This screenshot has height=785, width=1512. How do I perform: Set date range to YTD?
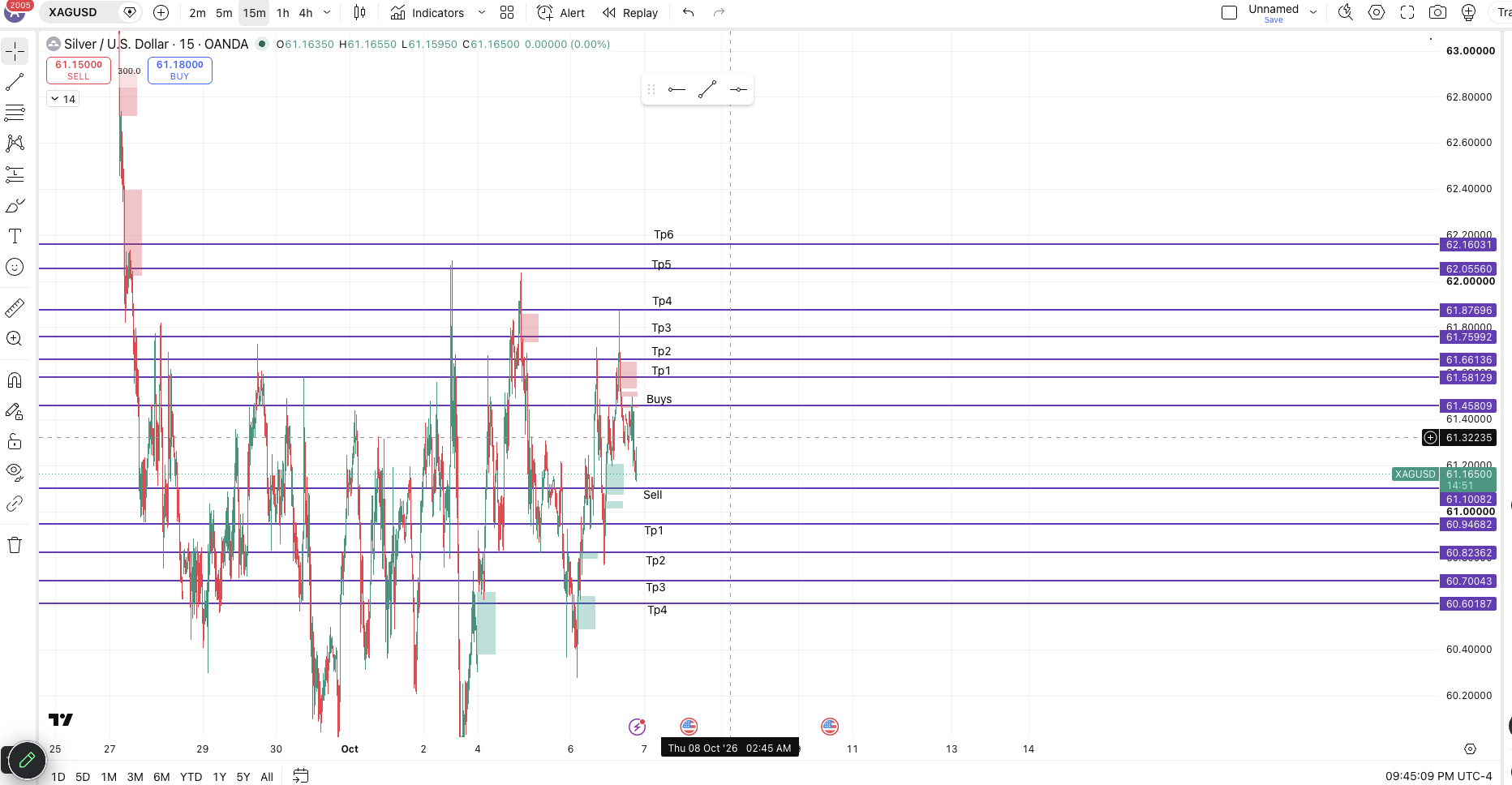[191, 777]
